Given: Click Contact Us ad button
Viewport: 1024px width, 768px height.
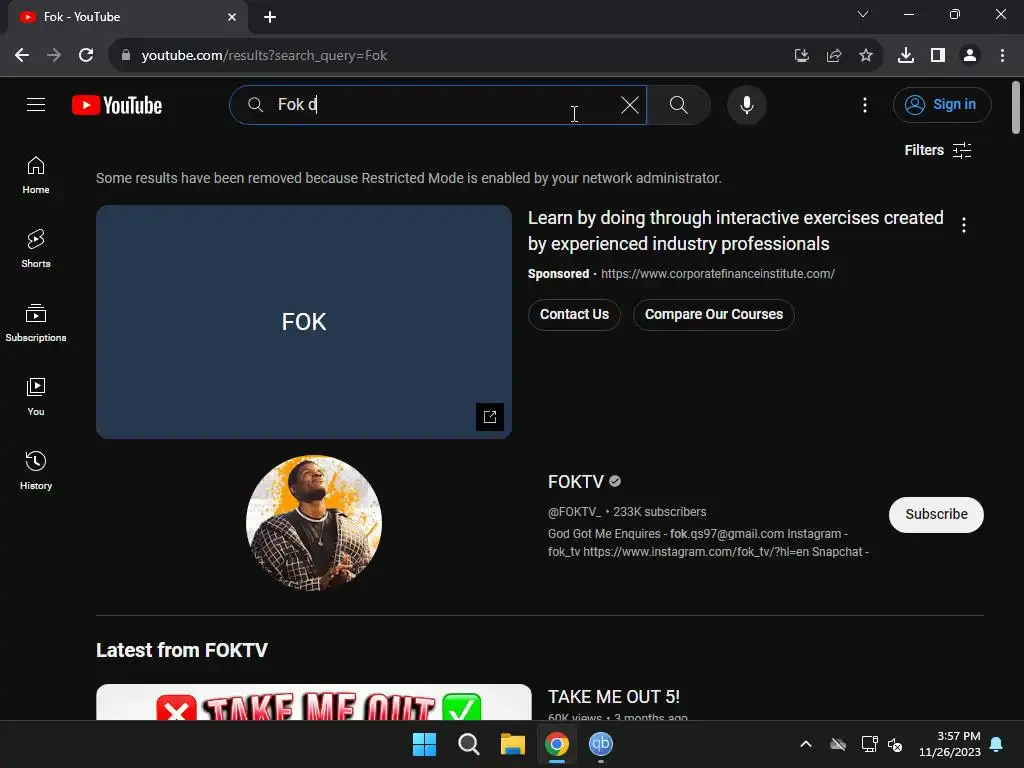Looking at the screenshot, I should [574, 315].
